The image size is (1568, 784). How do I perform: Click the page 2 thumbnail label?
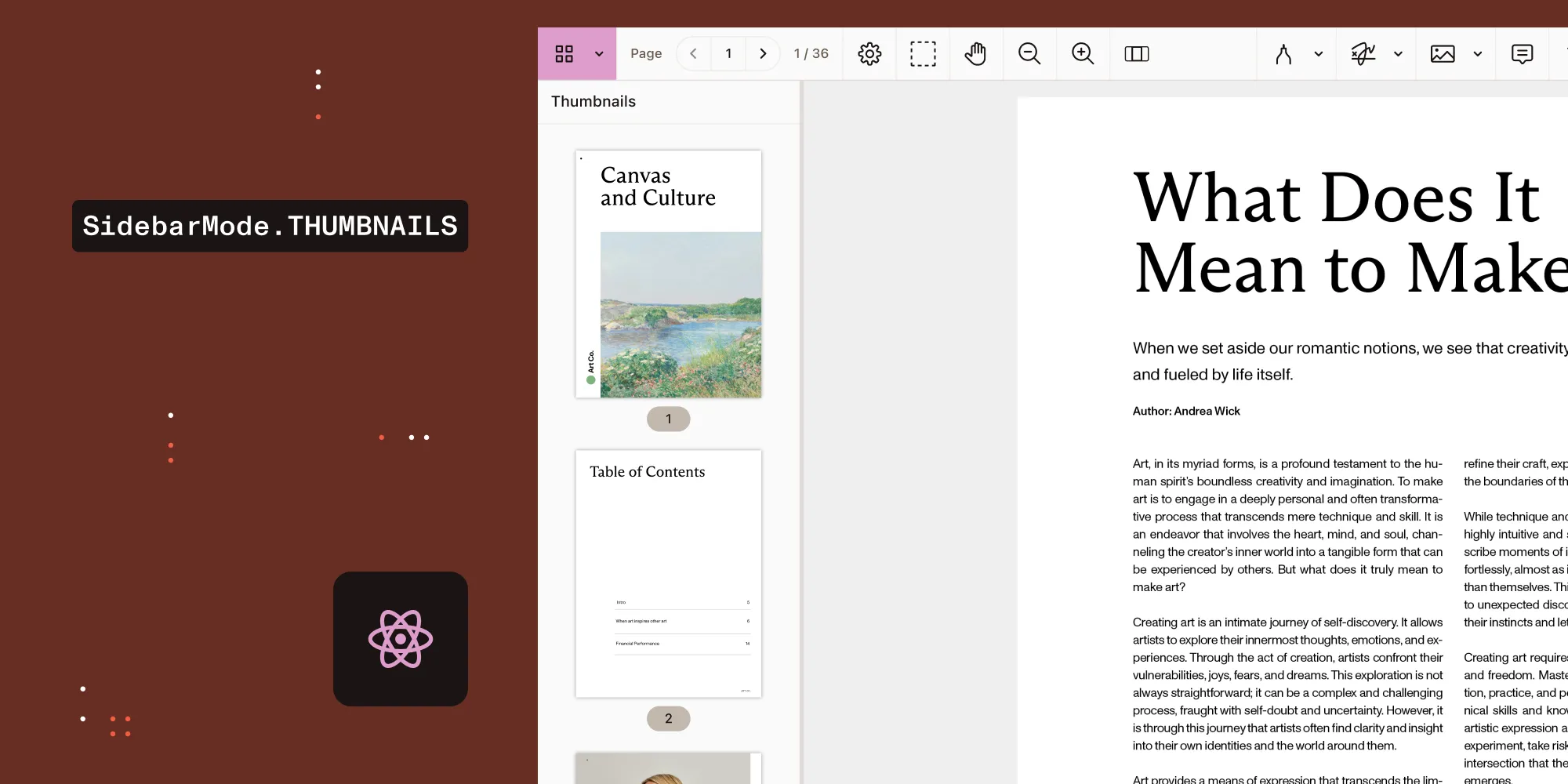click(669, 718)
